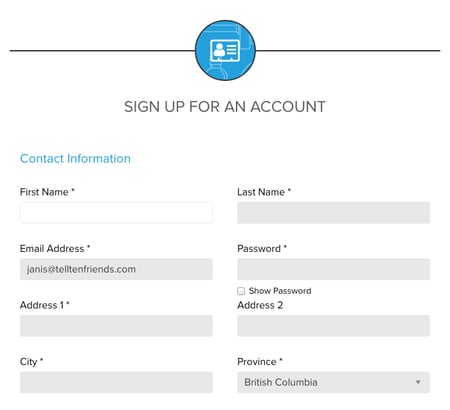
Task: Focus the First Name input field
Action: point(116,213)
